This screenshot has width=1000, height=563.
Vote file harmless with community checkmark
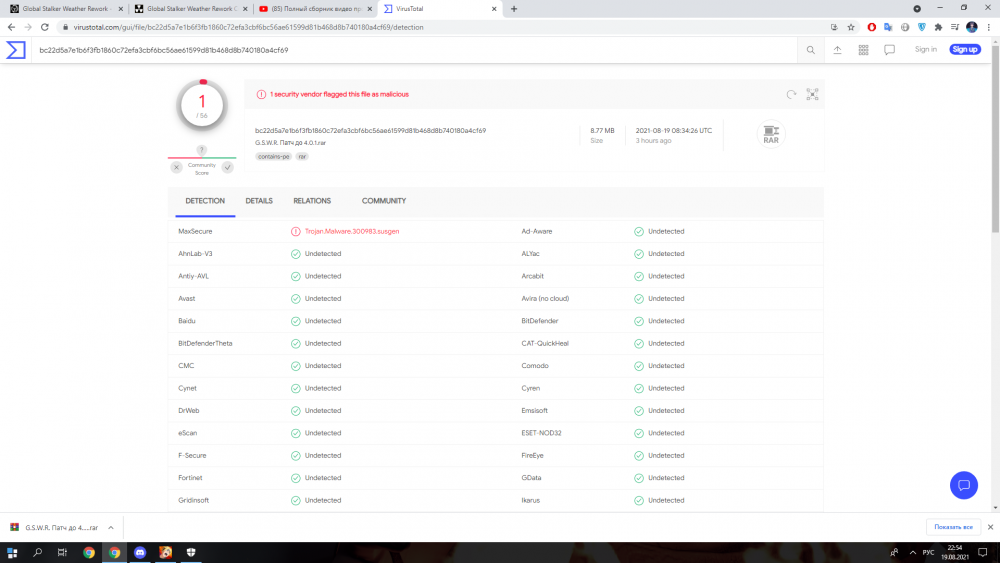[227, 167]
